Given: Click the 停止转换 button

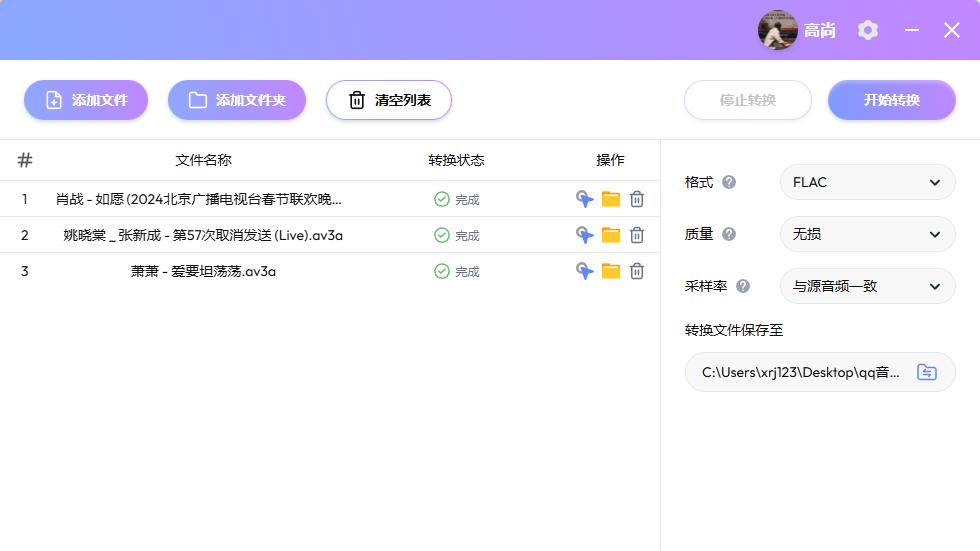Looking at the screenshot, I should [748, 100].
